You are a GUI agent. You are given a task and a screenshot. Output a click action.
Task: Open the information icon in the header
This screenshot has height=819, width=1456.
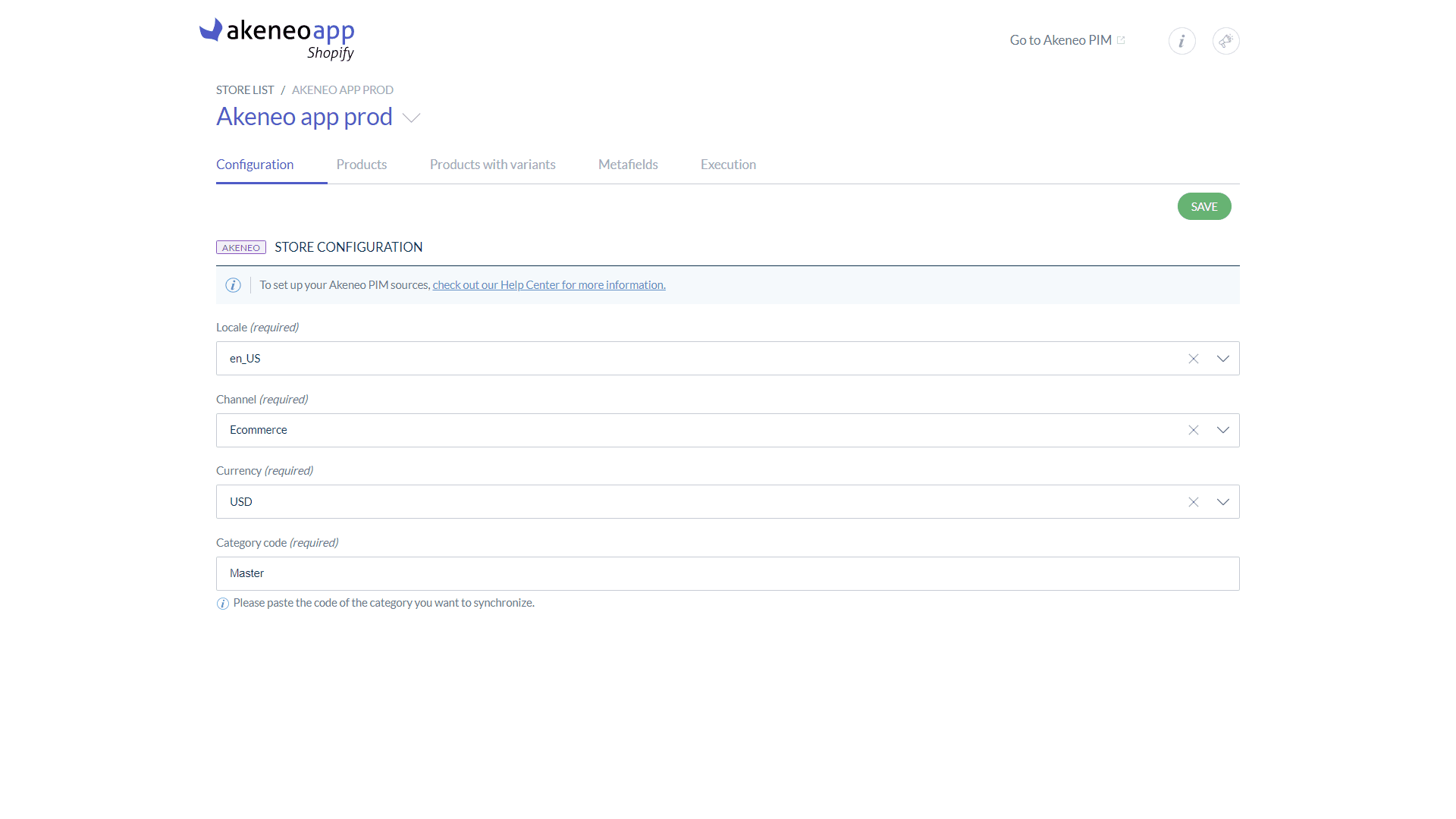[x=1181, y=41]
